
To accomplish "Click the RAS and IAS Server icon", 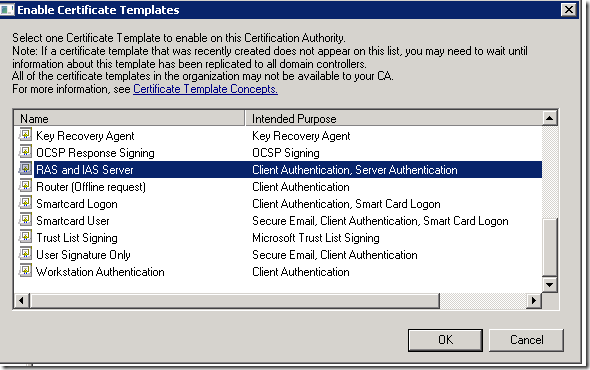I will (x=25, y=169).
